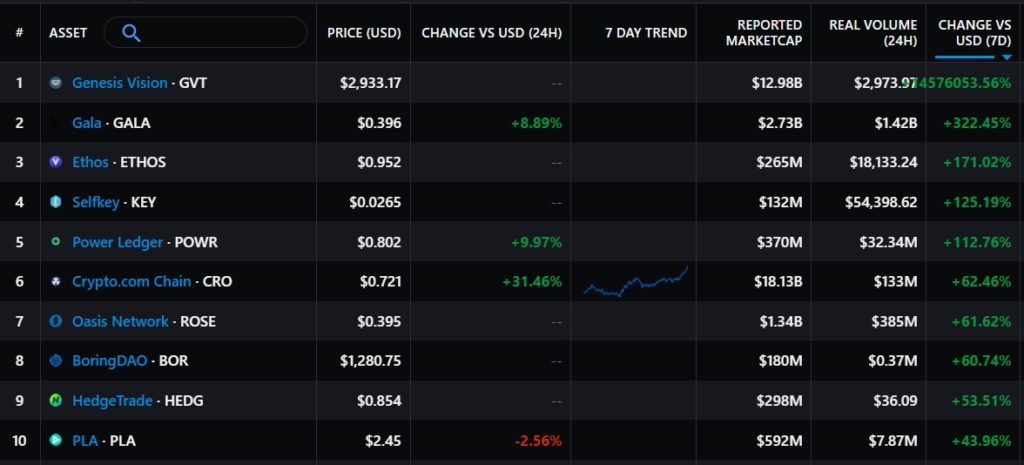Click the asset search input field
This screenshot has width=1024, height=465.
coord(220,33)
